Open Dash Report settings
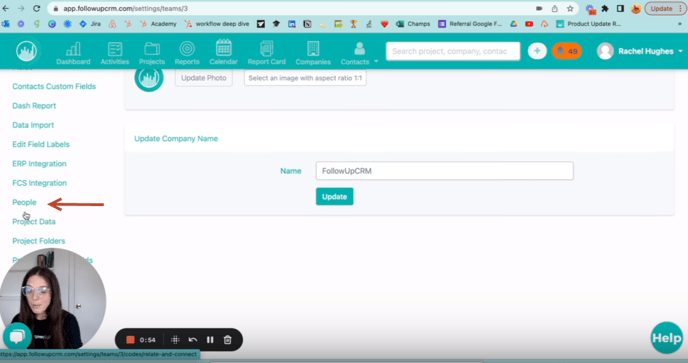Viewport: 688px width, 363px height. click(x=34, y=106)
